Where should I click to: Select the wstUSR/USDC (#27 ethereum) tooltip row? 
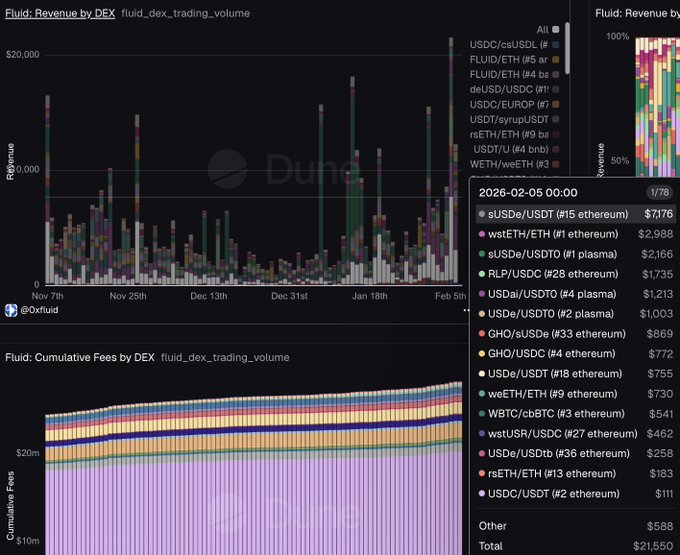pos(575,434)
